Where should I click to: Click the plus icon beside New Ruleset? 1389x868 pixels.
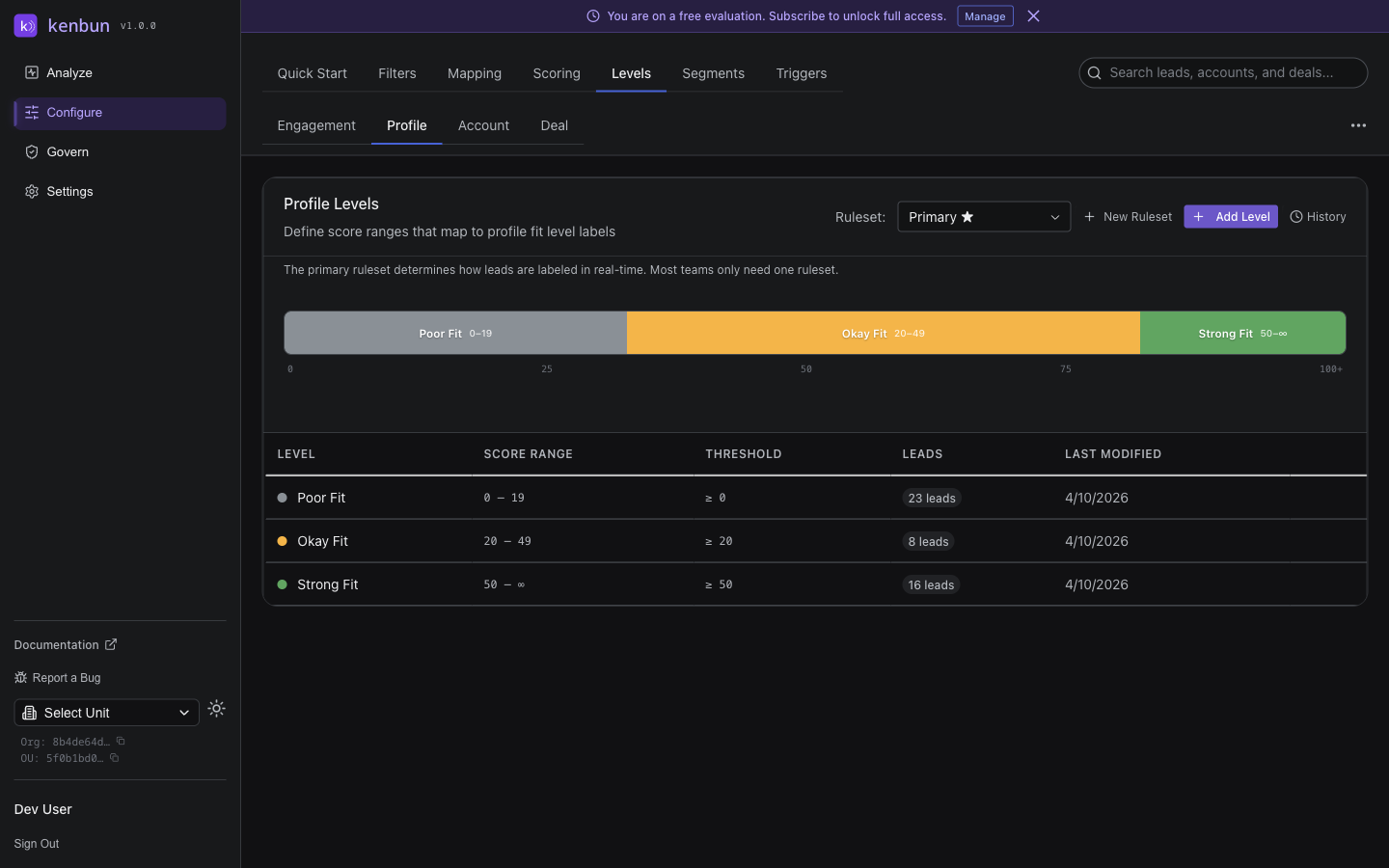click(1090, 217)
